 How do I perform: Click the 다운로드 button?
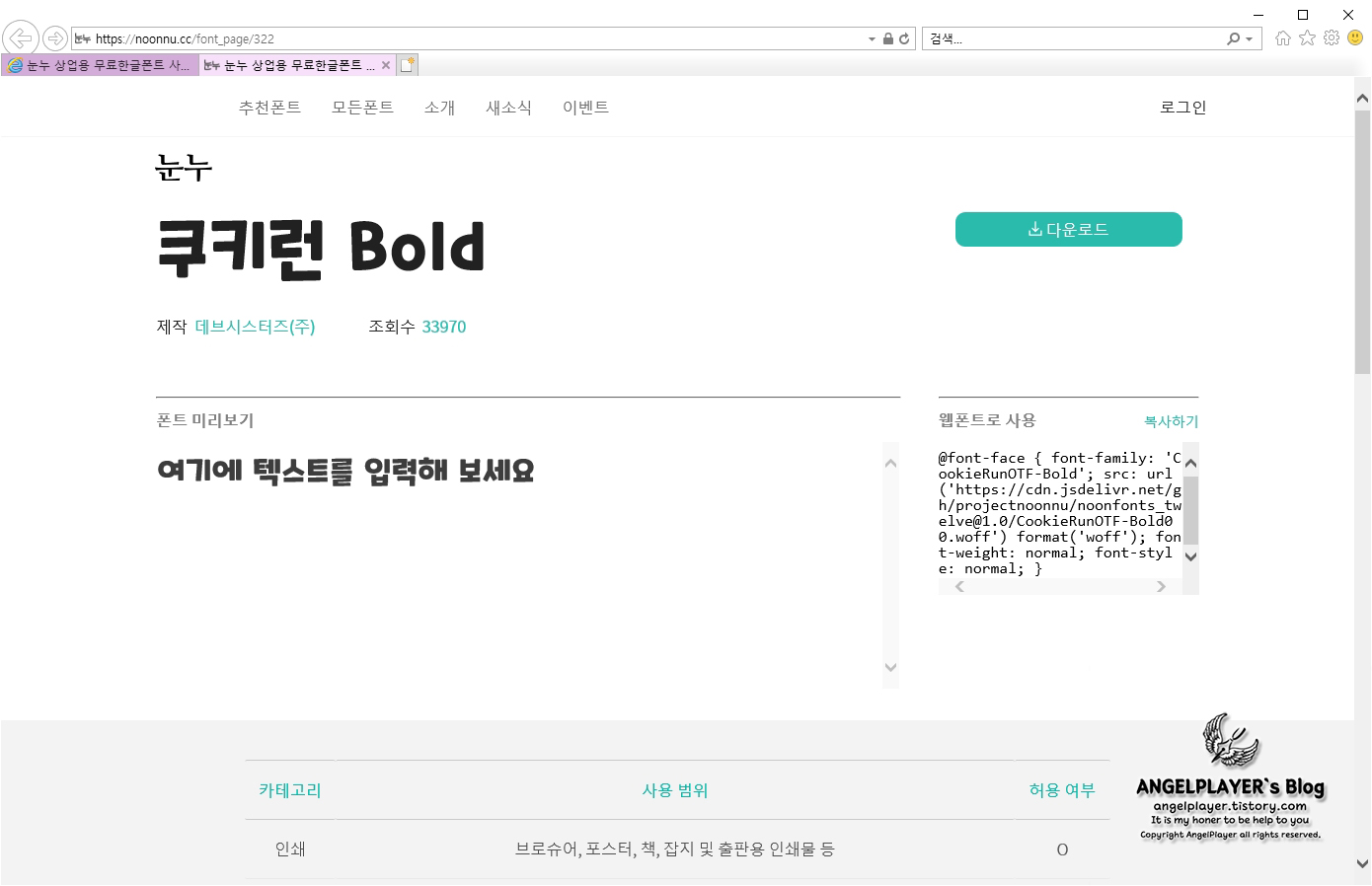click(x=1068, y=229)
